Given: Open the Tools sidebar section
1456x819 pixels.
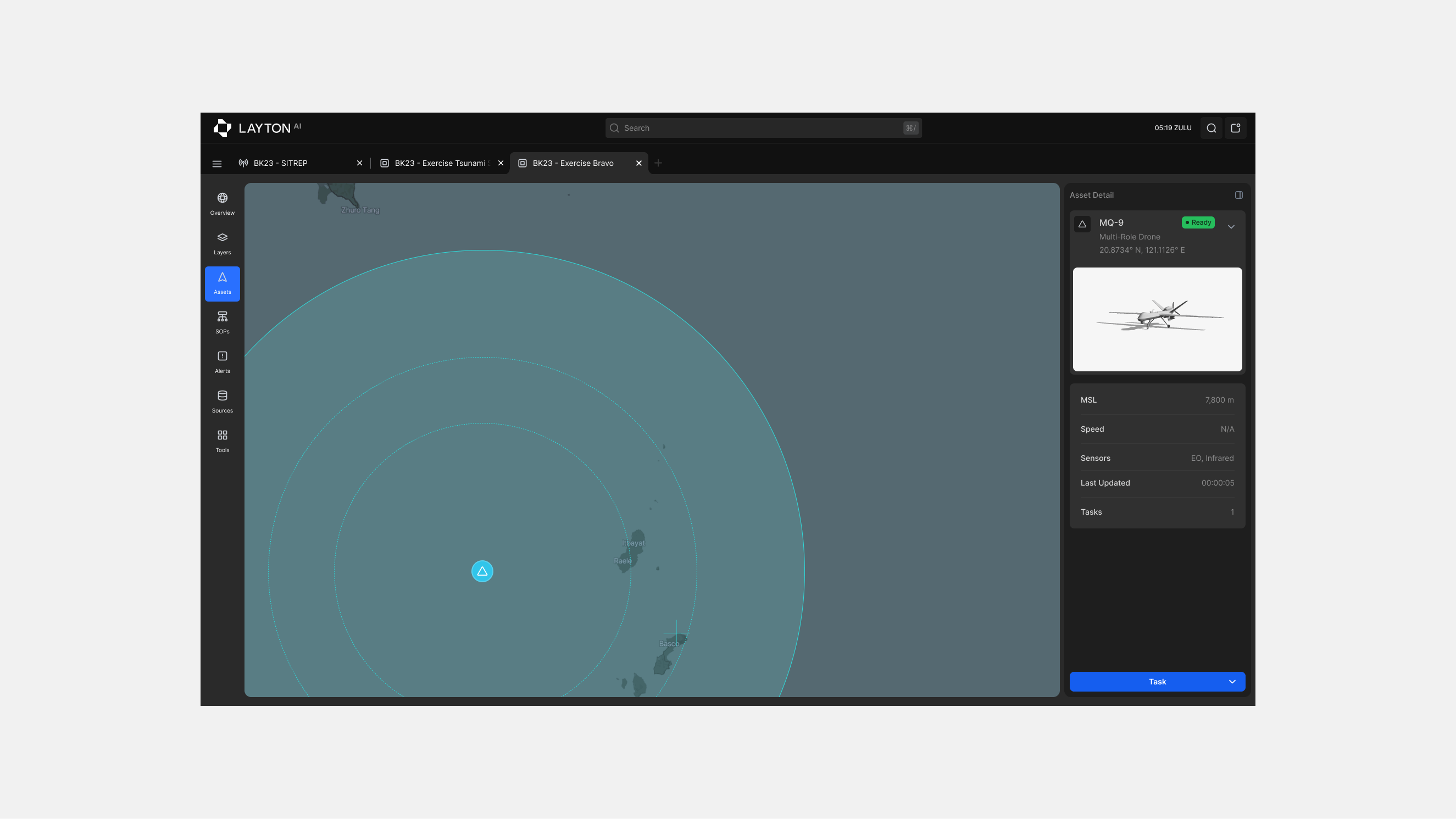Looking at the screenshot, I should pos(222,442).
